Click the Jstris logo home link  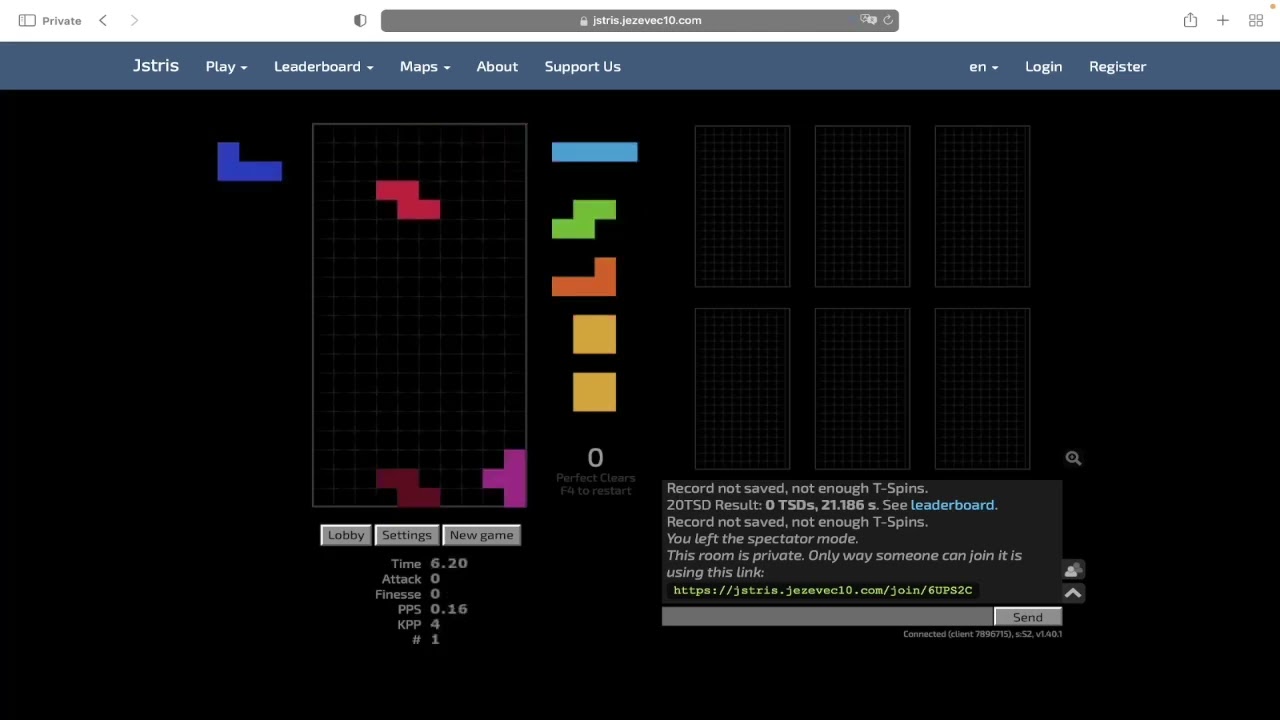156,66
